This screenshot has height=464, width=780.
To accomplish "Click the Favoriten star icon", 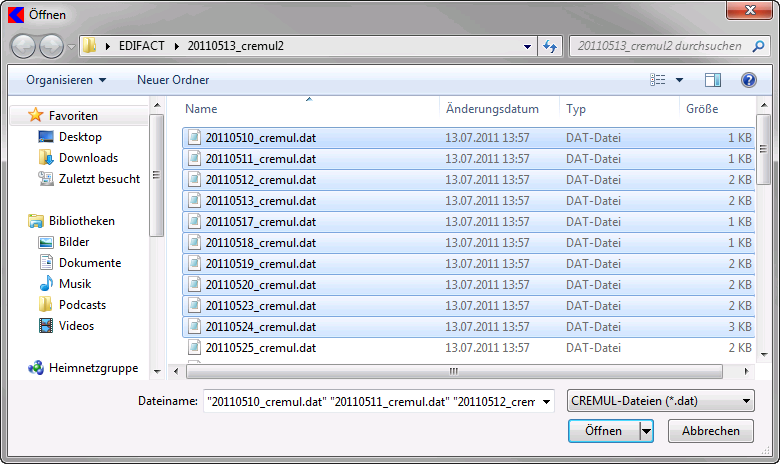I will coord(36,115).
